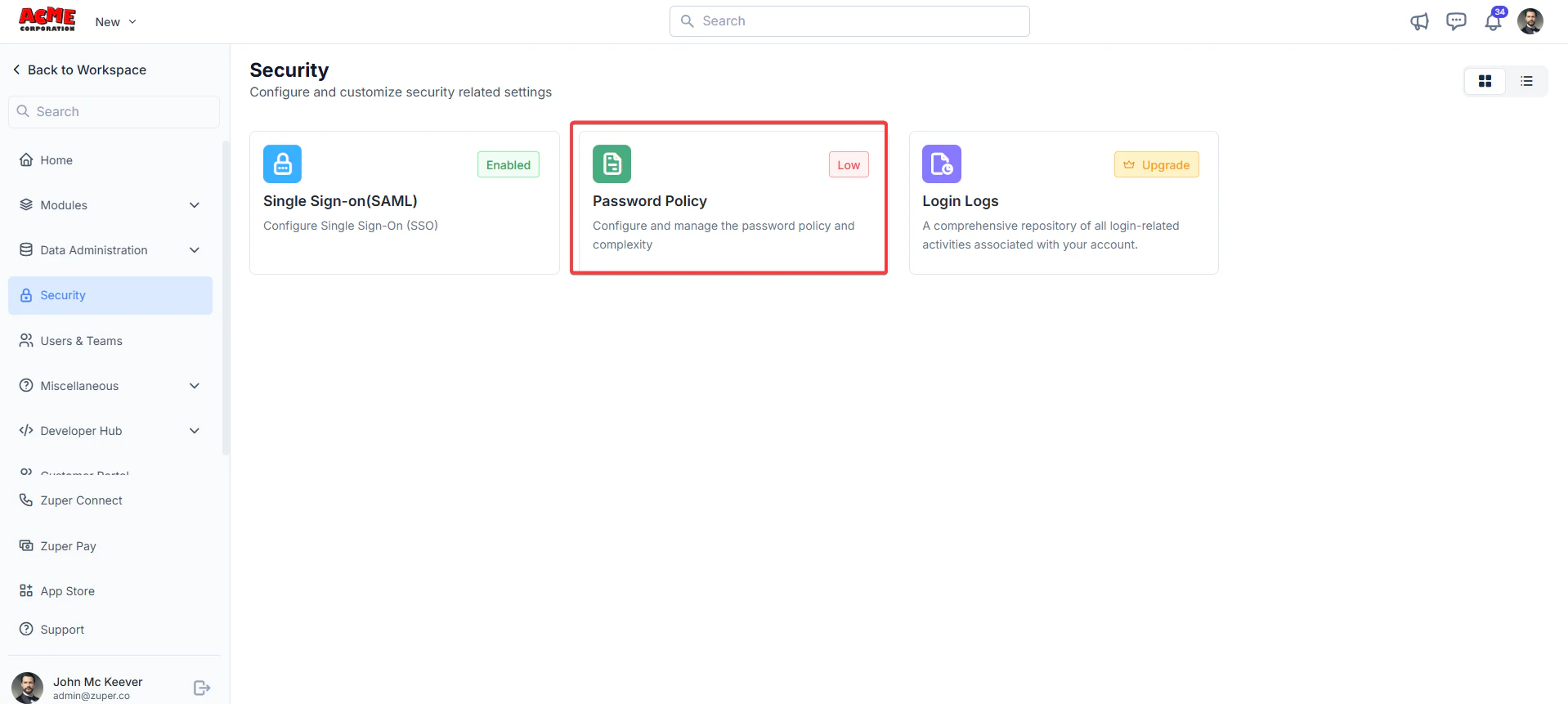Click John Mc Keever's avatar in sidebar
1568x704 pixels.
pyautogui.click(x=28, y=688)
